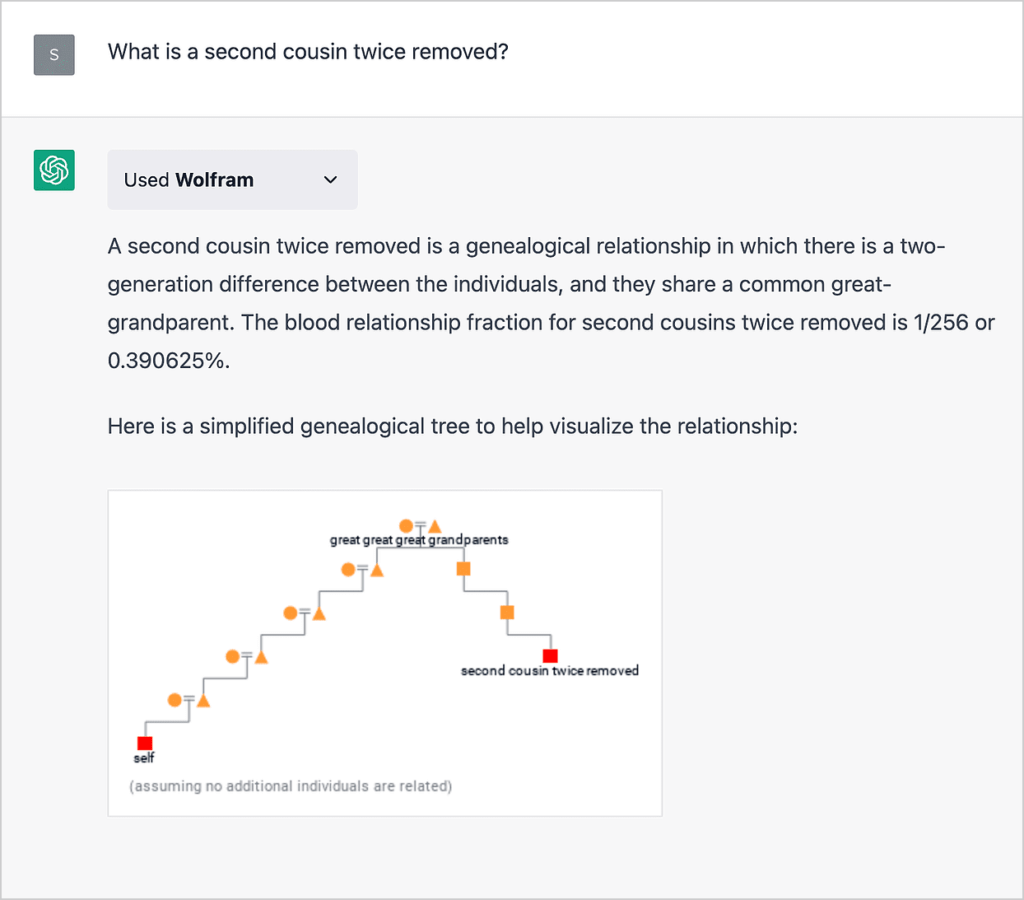Click the orange square directly below the grandparents couple
This screenshot has width=1024, height=900.
[x=463, y=568]
